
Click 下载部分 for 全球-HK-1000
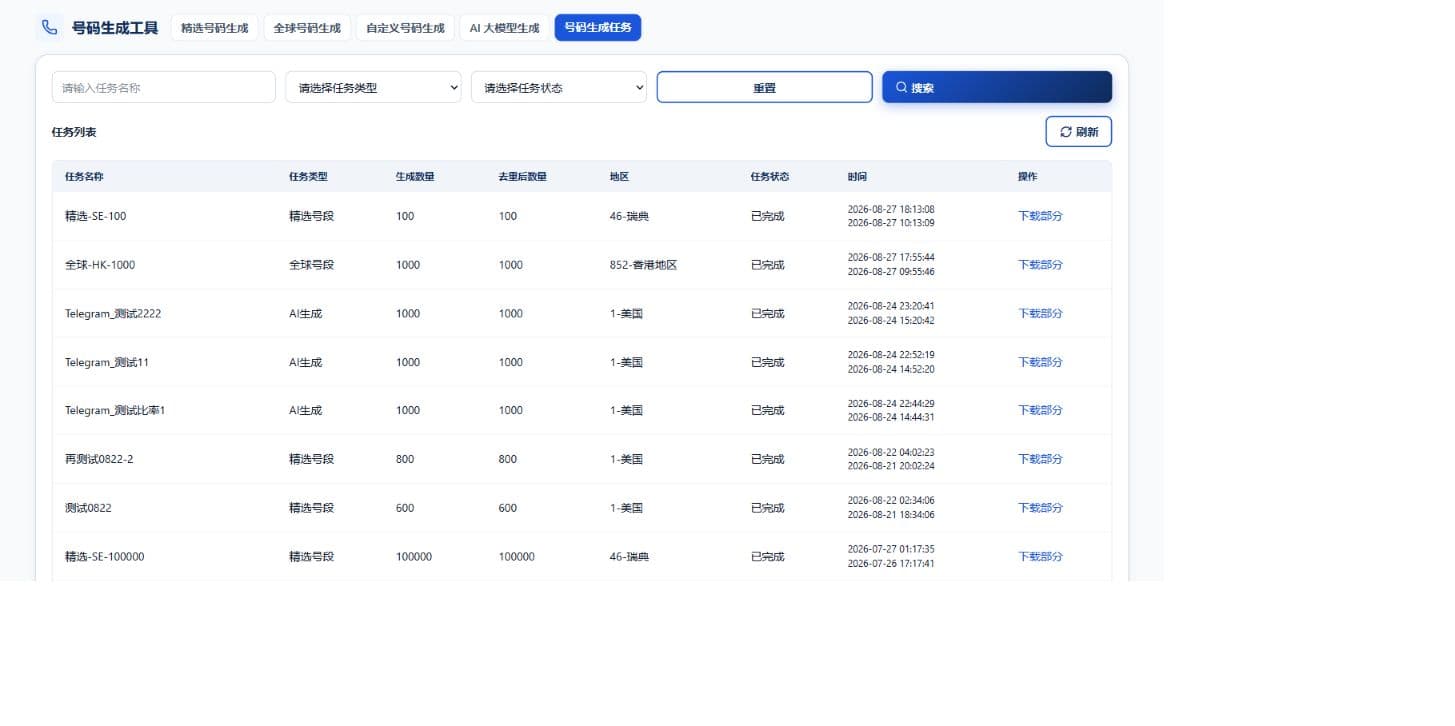(1040, 265)
